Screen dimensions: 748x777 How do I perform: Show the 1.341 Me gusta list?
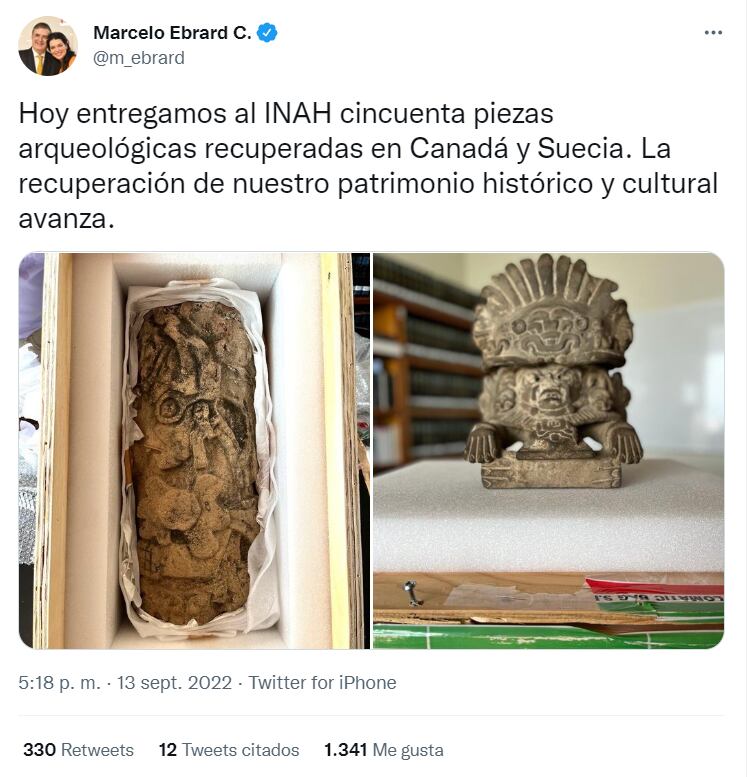point(384,750)
